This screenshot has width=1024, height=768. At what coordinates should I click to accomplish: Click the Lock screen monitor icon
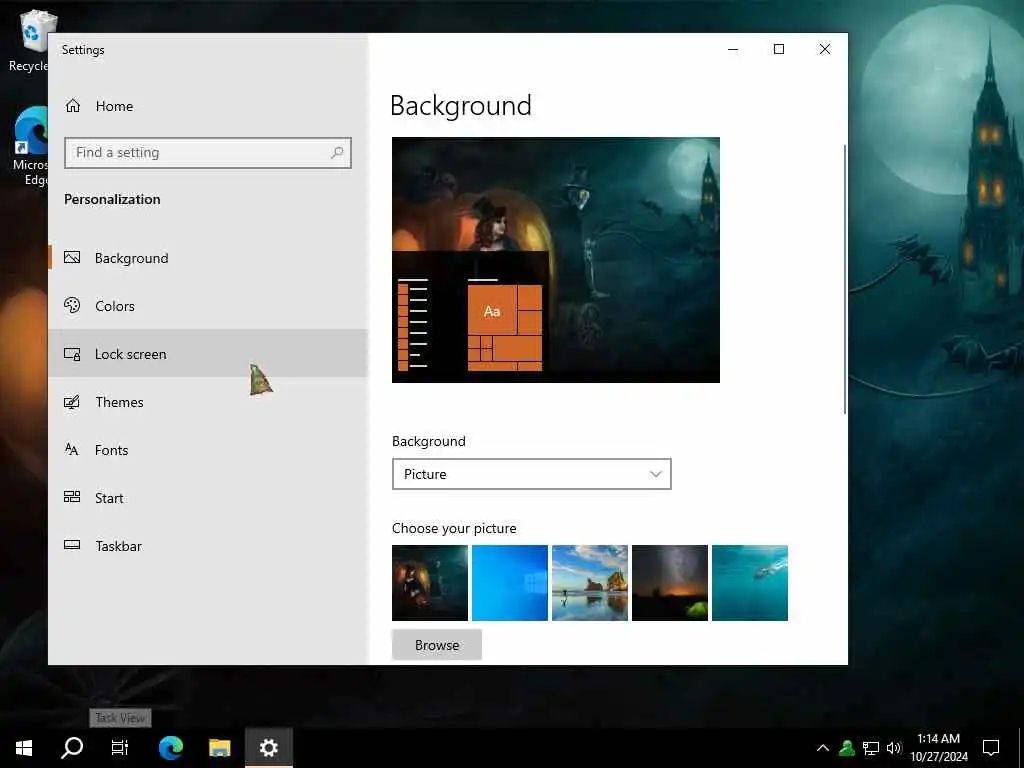(x=72, y=354)
